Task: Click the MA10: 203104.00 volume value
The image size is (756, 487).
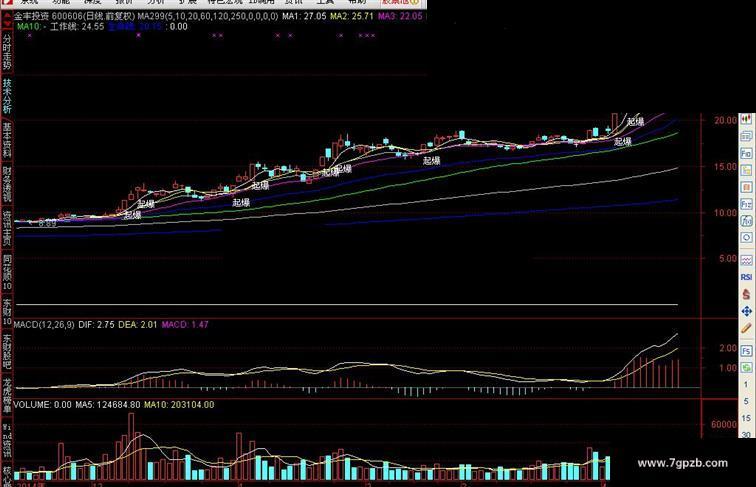Action: click(179, 405)
